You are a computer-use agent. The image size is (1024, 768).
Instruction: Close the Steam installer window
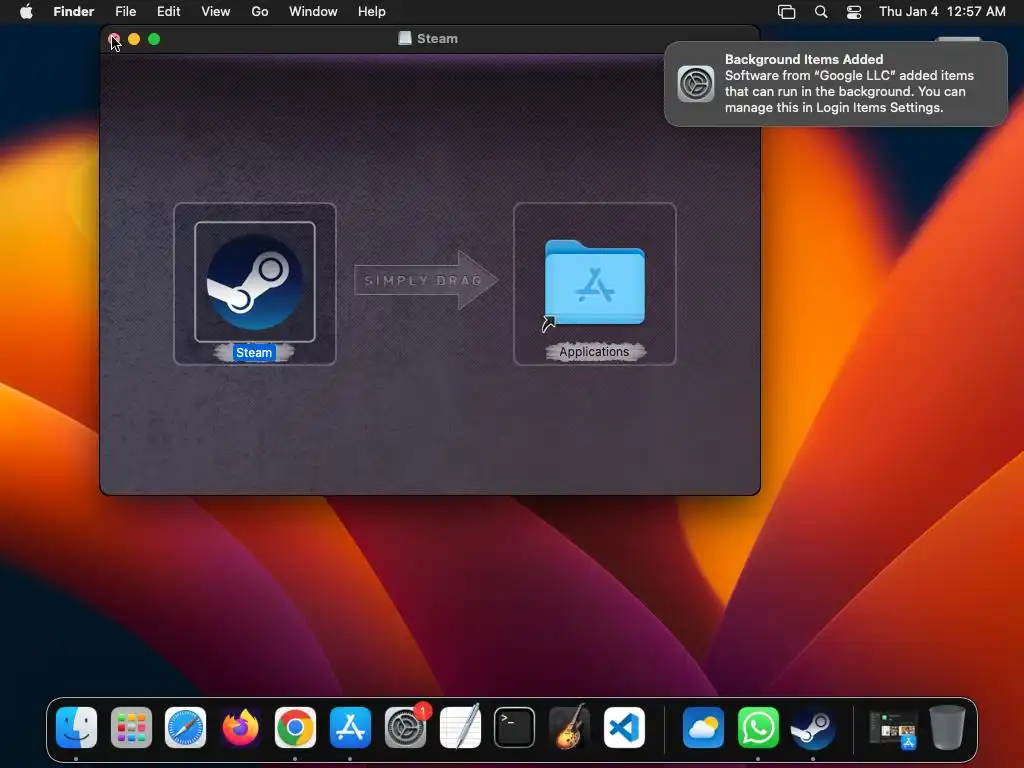[114, 39]
